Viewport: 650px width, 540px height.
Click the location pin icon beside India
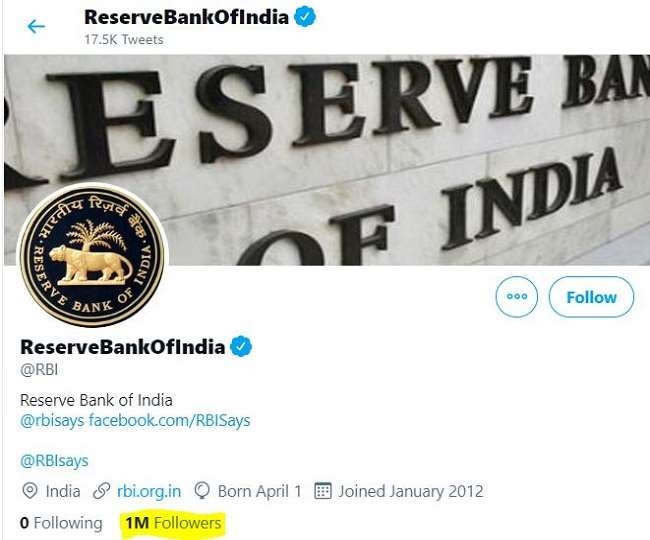tap(29, 491)
